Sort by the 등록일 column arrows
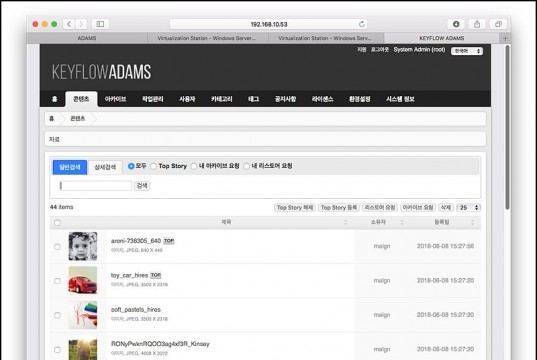Screen dimensions: 537x360 (473, 223)
